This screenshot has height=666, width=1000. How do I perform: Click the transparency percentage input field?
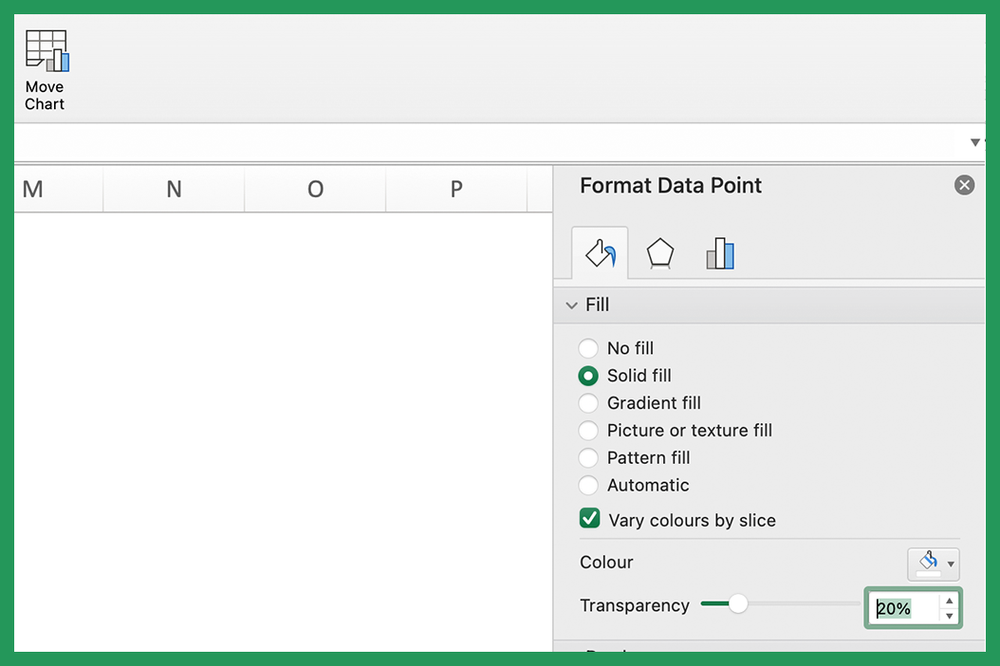click(905, 607)
